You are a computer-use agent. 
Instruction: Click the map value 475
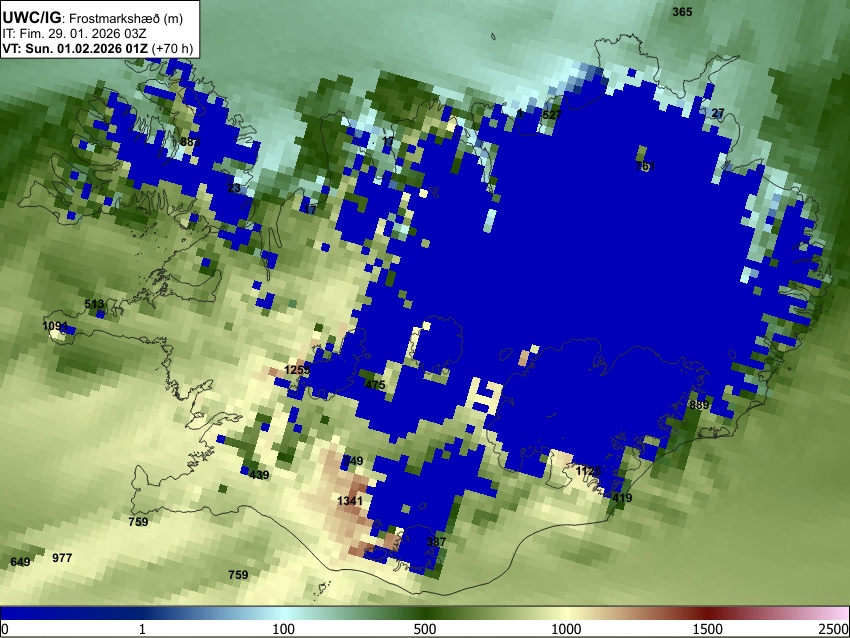pyautogui.click(x=375, y=385)
